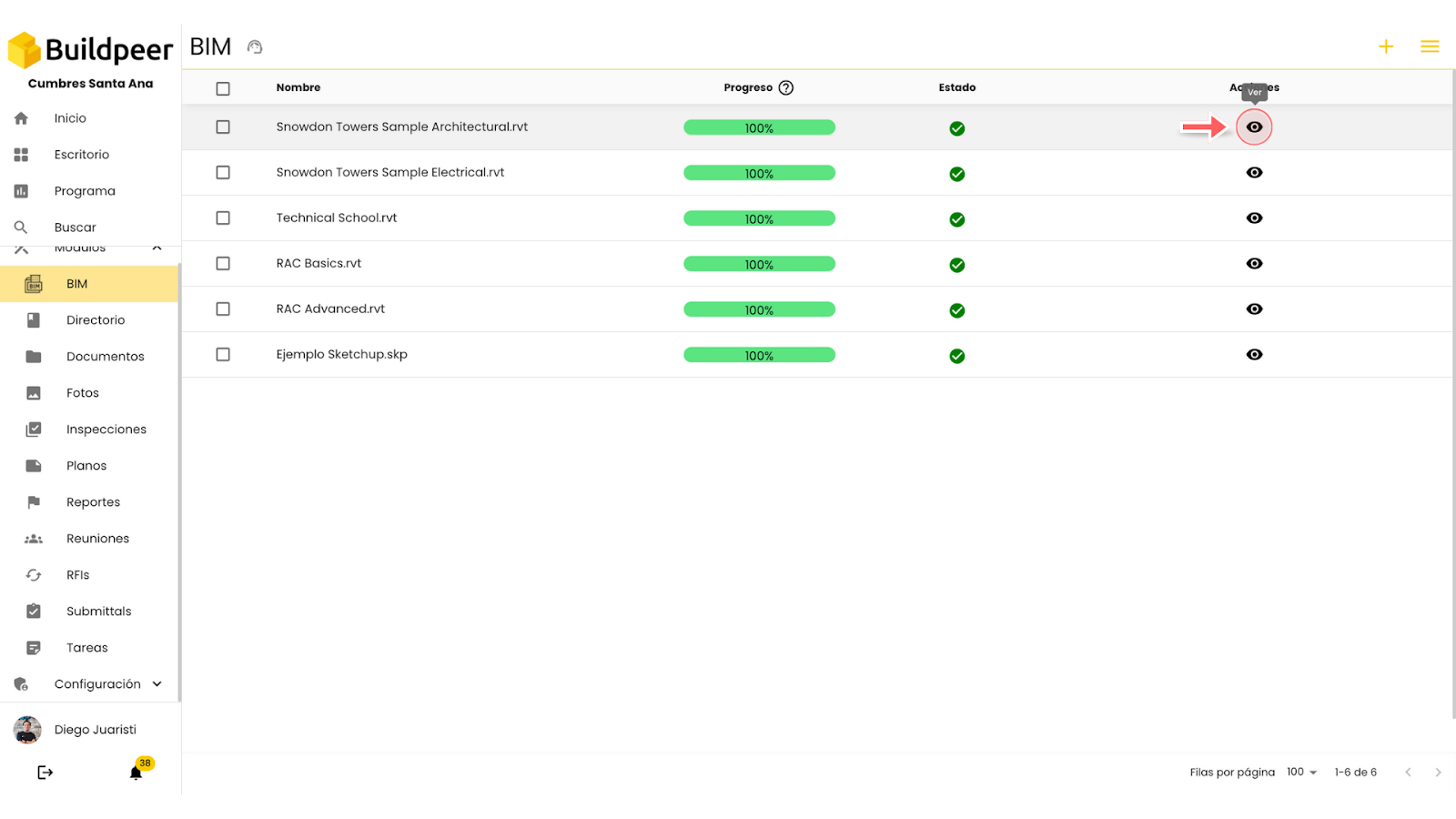Click the Progreso help question mark icon

point(786,88)
